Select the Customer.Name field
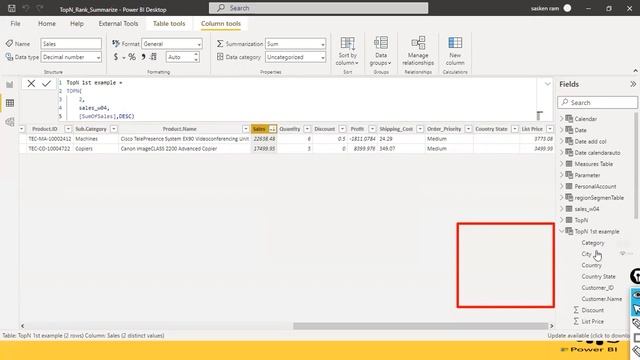This screenshot has width=640, height=360. (602, 299)
